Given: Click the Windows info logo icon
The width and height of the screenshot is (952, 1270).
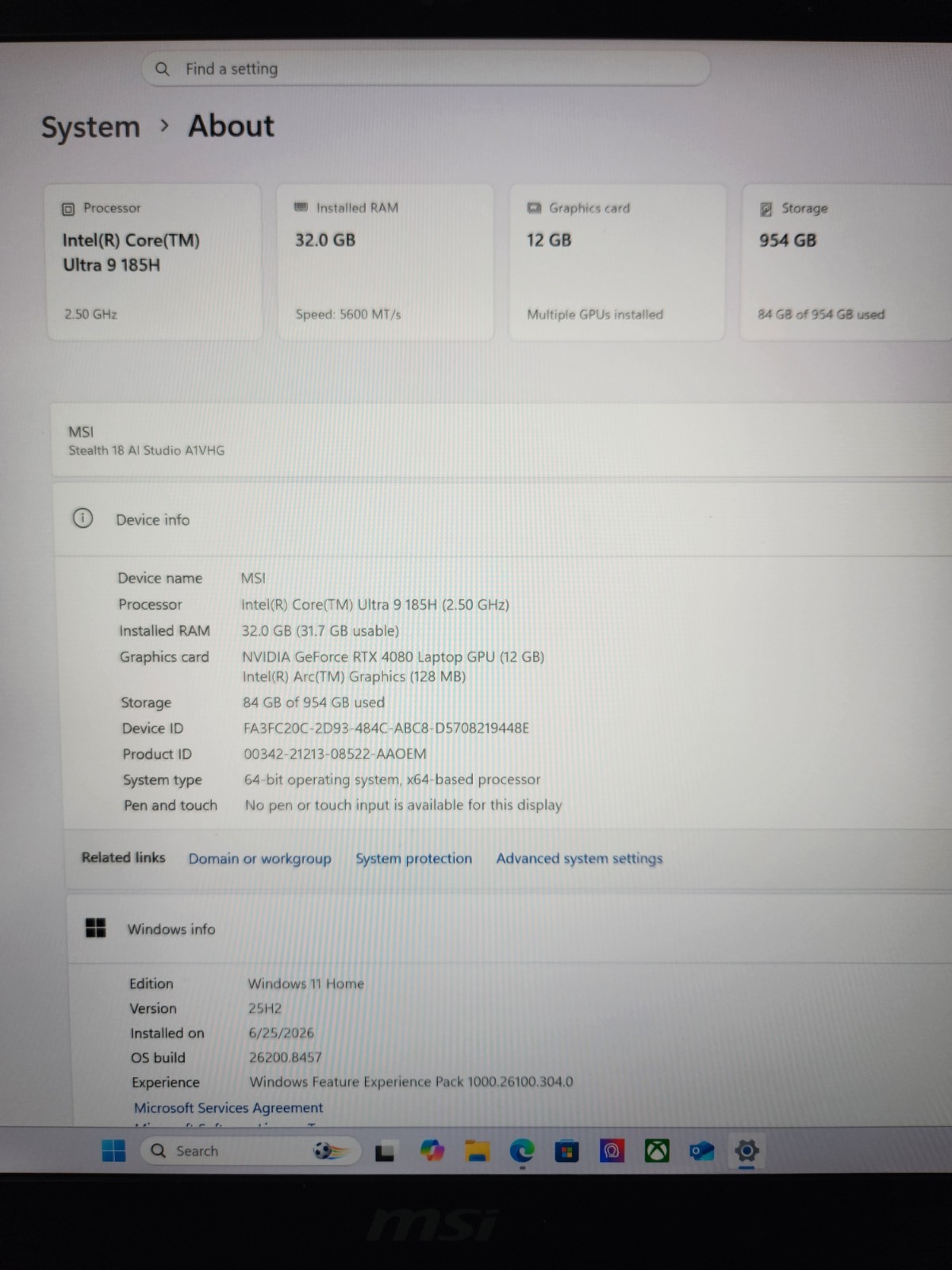Looking at the screenshot, I should (95, 927).
